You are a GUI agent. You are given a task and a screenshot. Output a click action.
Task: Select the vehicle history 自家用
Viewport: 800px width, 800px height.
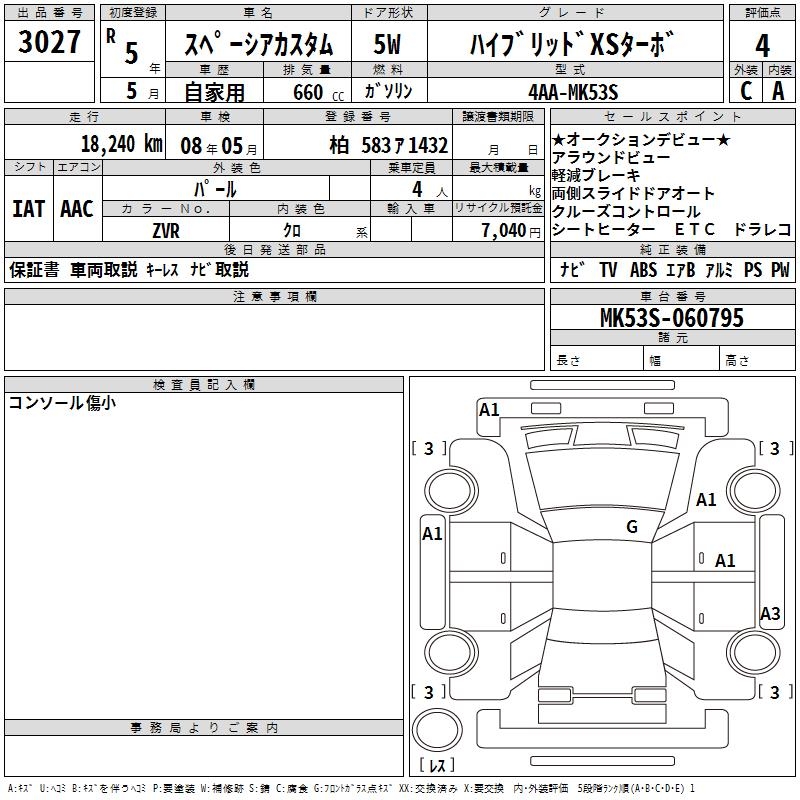coord(214,92)
